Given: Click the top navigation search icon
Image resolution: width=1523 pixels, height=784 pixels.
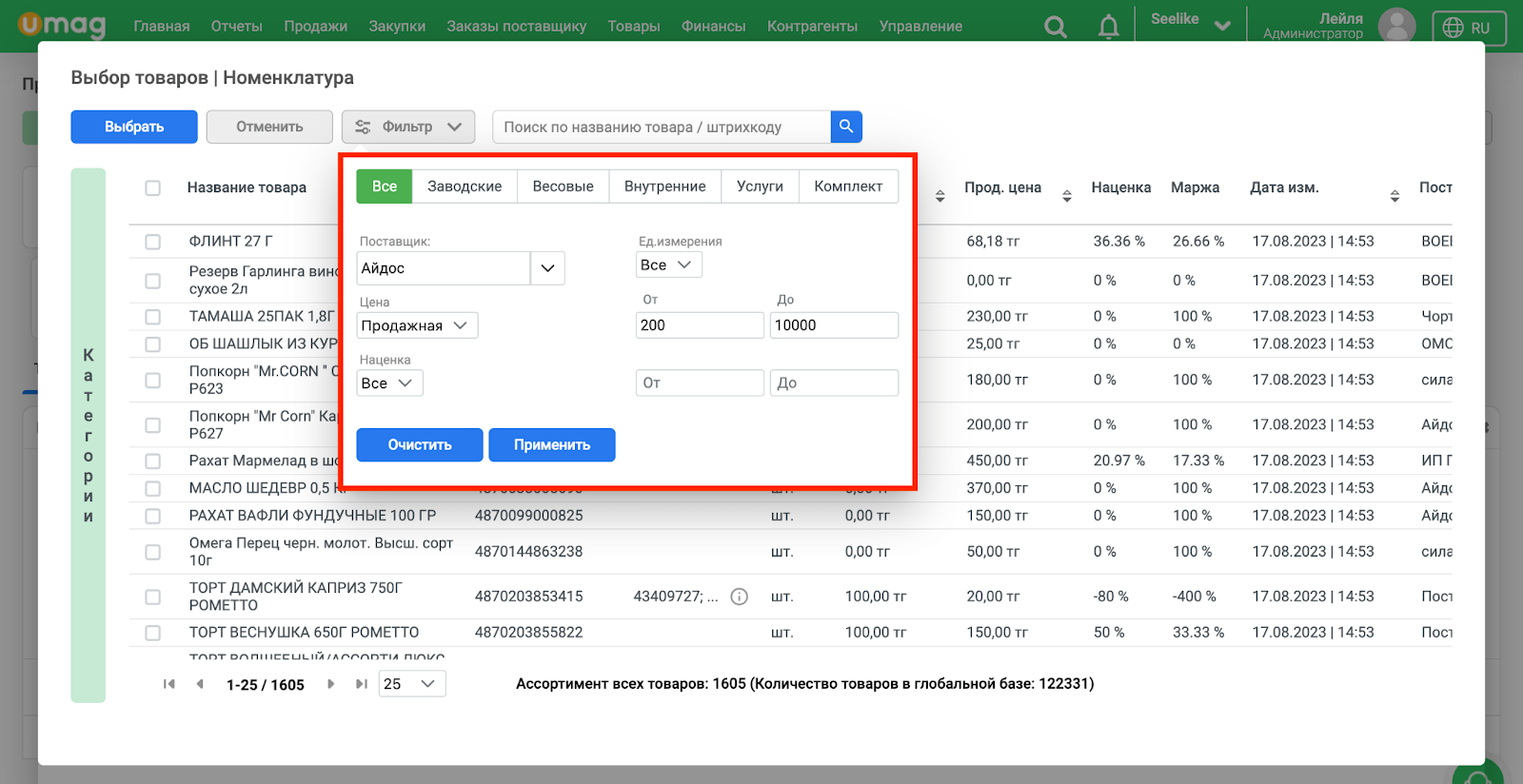Looking at the screenshot, I should pyautogui.click(x=1055, y=27).
